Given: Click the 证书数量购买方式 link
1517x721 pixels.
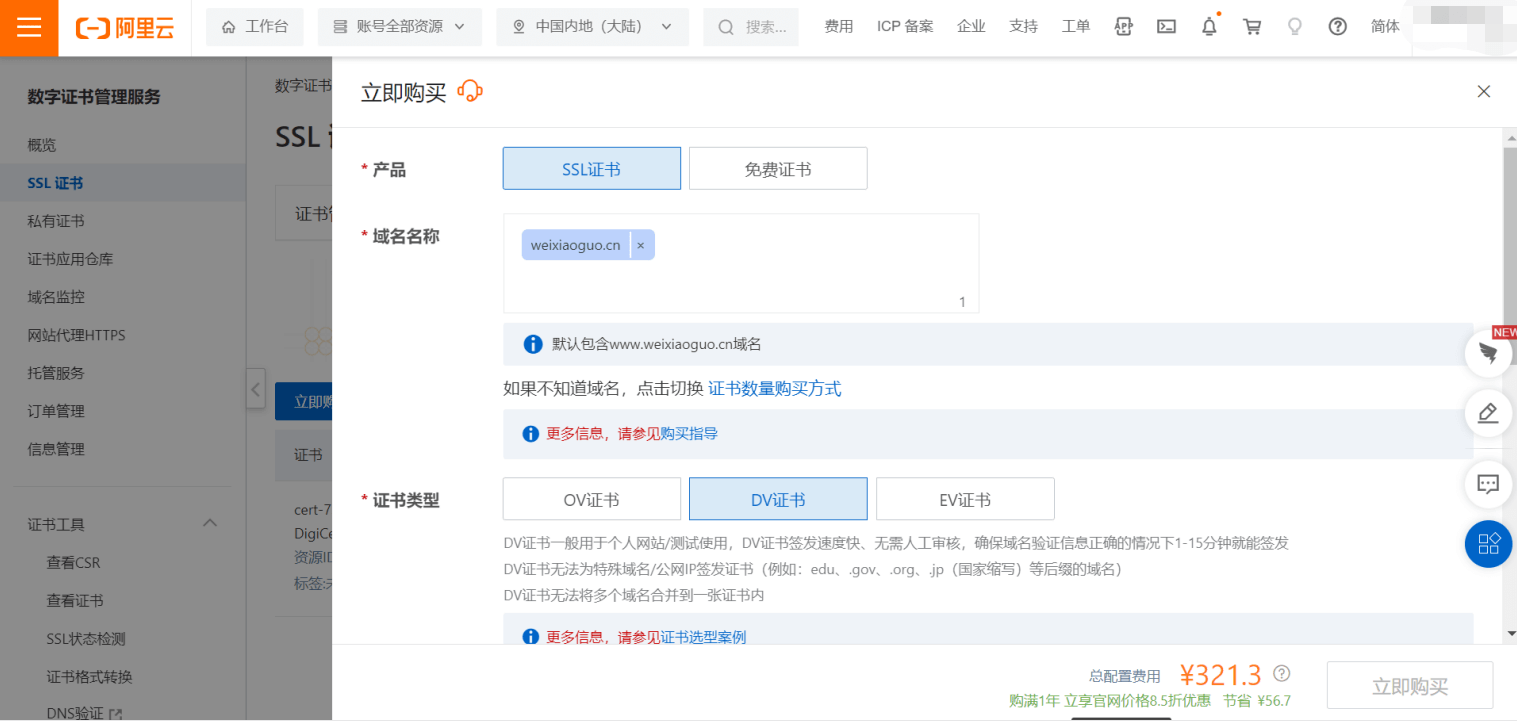Looking at the screenshot, I should click(774, 389).
